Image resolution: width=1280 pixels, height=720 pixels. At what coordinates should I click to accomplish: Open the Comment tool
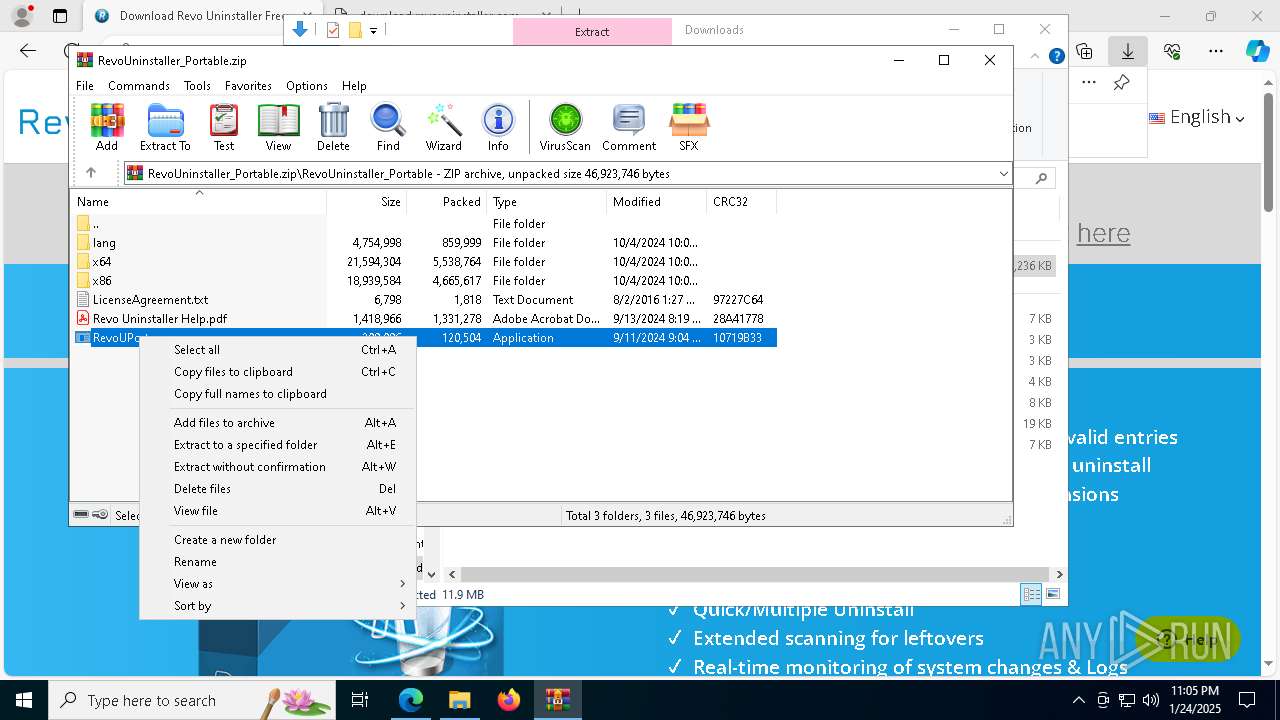(x=629, y=127)
